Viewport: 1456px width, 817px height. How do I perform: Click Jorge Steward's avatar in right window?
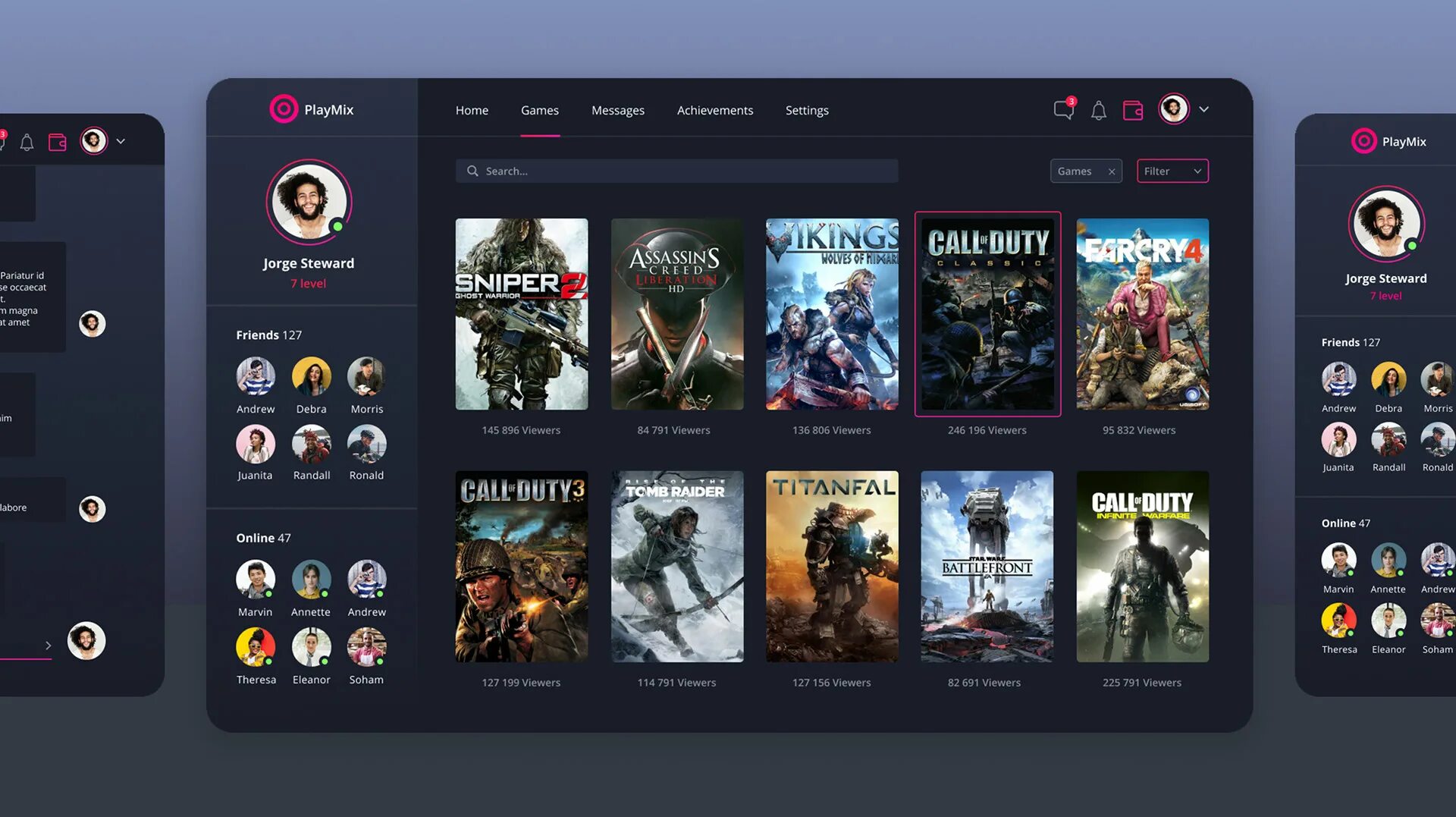tap(1387, 225)
